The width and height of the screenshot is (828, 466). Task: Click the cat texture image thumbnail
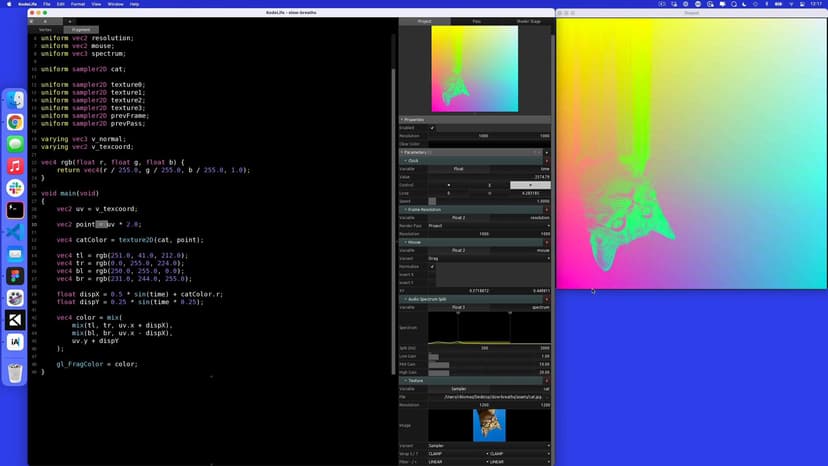tap(489, 424)
